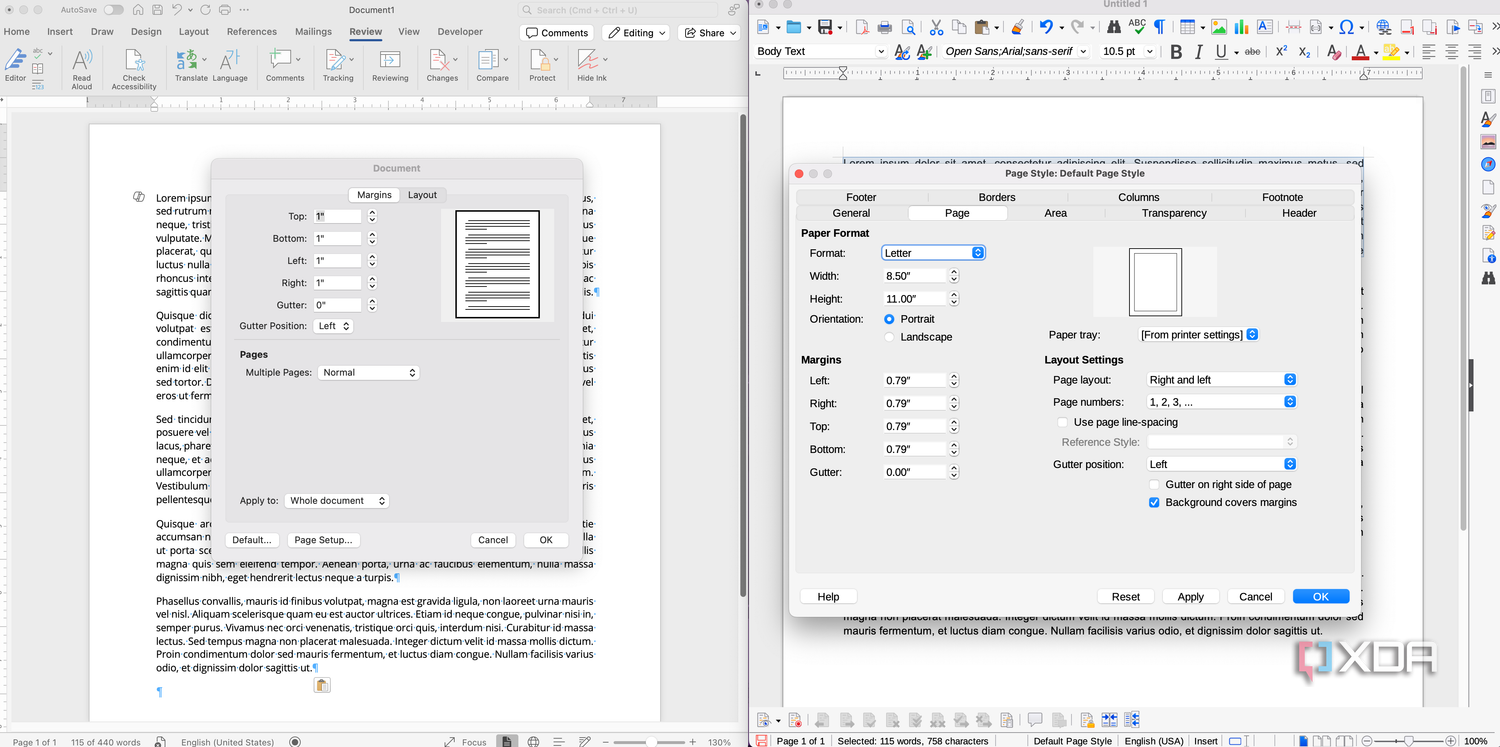Click the scissors Cut icon in LibreOffice
Screen dimensions: 1500x747
point(936,27)
